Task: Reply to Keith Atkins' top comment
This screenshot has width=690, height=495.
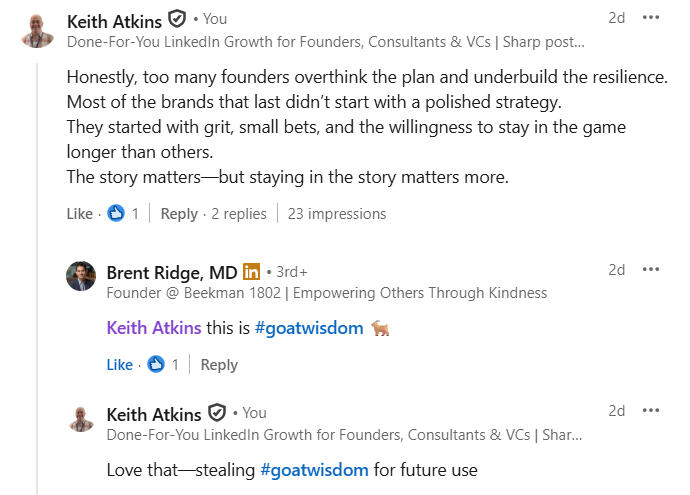Action: click(x=179, y=214)
